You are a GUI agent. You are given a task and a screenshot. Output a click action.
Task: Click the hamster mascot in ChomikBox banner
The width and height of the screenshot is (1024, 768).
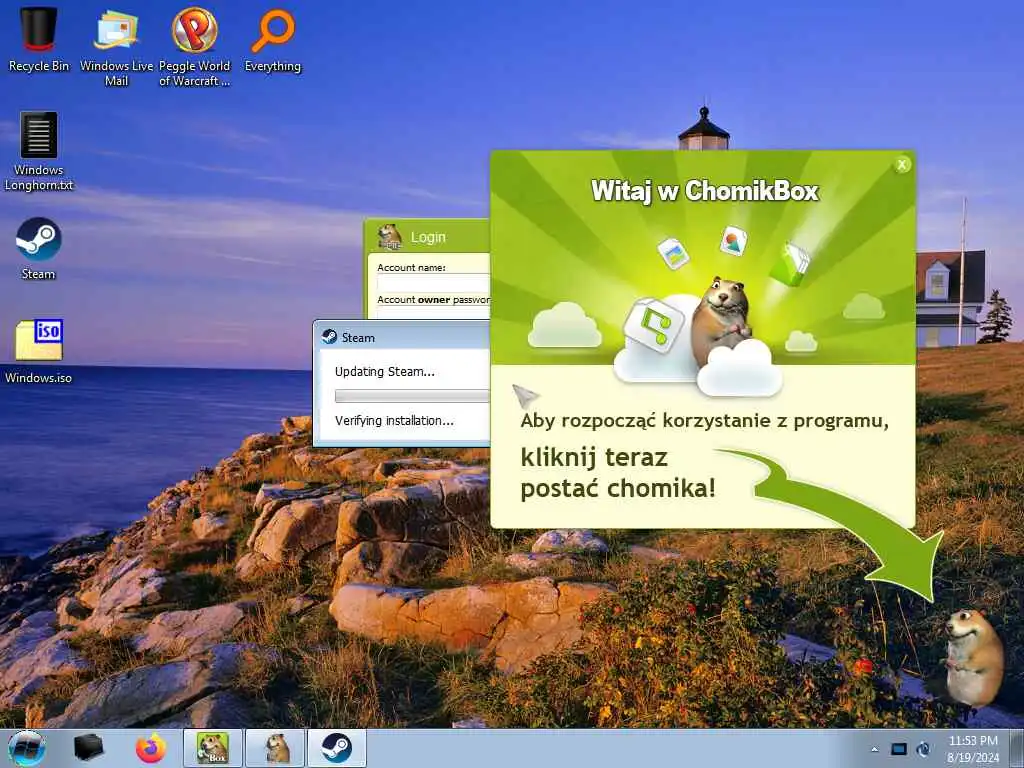(720, 320)
